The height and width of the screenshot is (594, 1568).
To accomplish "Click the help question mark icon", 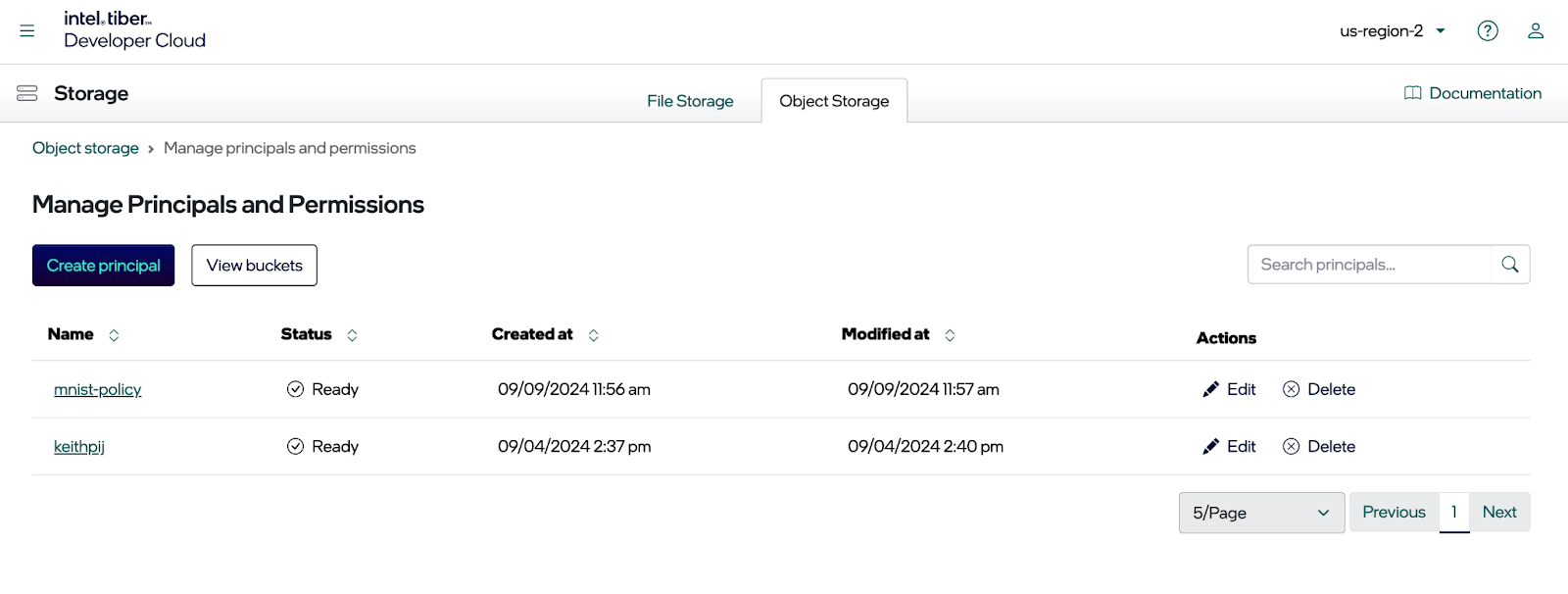I will 1487,31.
